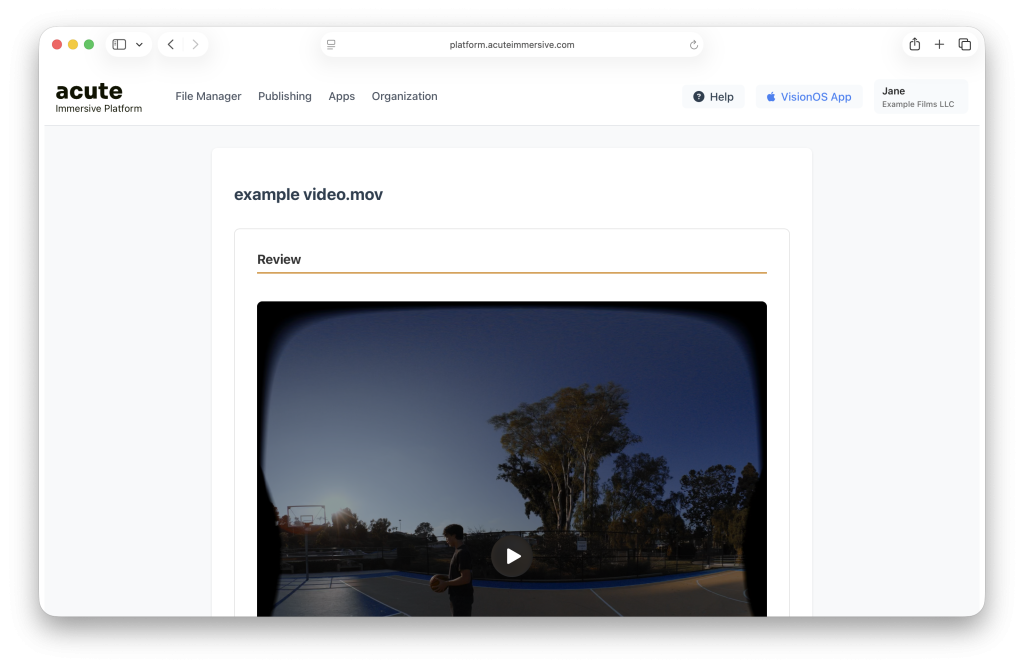The height and width of the screenshot is (668, 1024).
Task: Click the acute Immersive Platform logo
Action: coord(98,97)
